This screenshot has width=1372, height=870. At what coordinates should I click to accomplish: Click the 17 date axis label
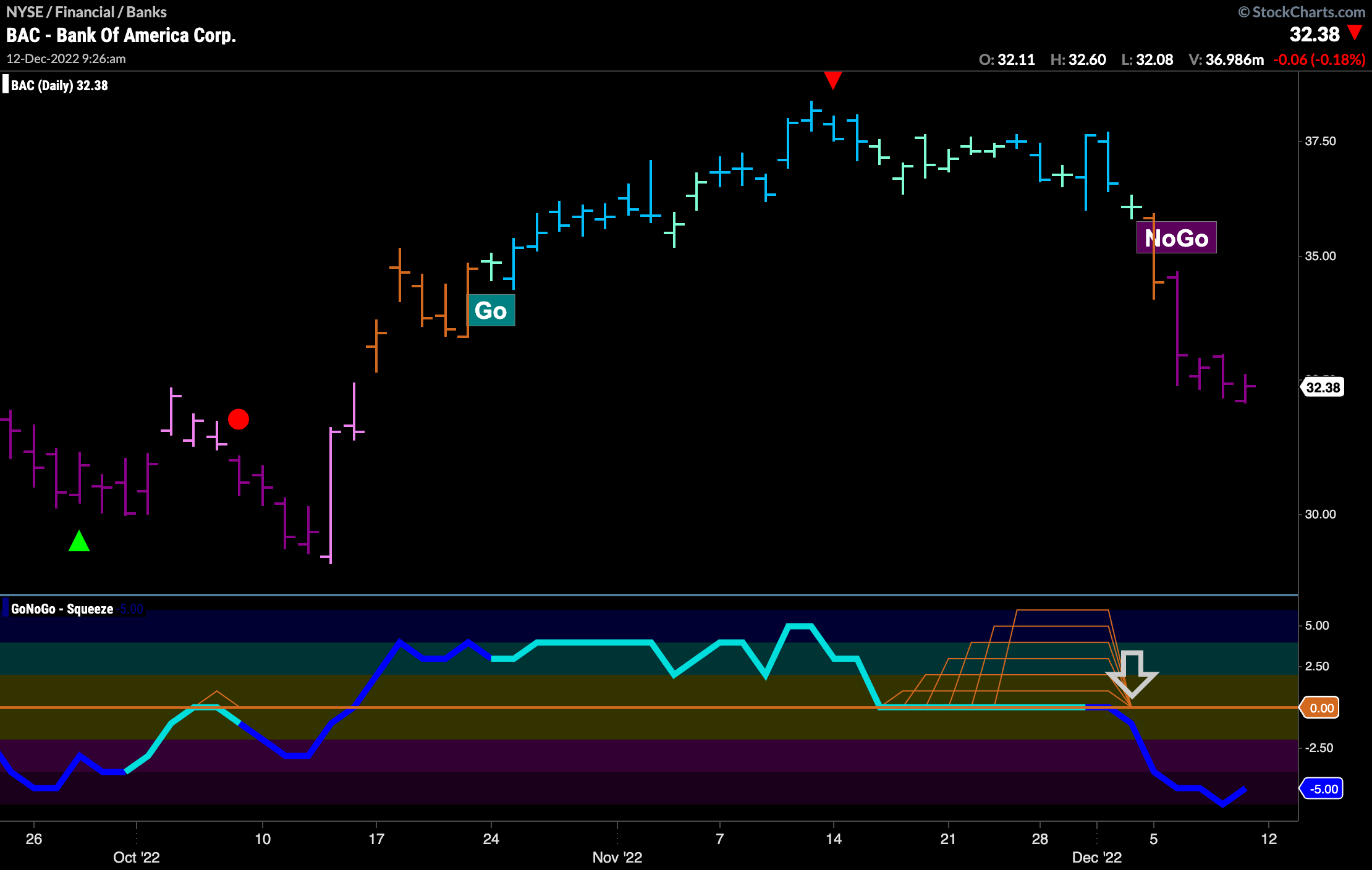point(376,838)
